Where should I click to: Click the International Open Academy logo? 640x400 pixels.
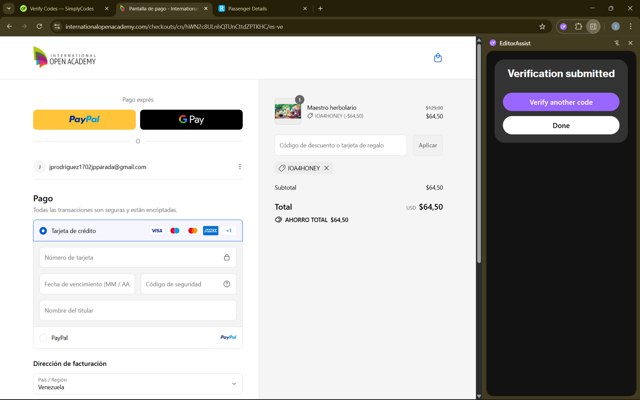click(x=64, y=57)
